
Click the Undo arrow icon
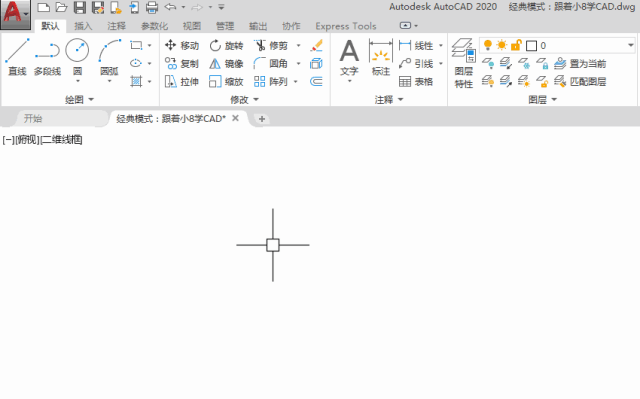171,7
